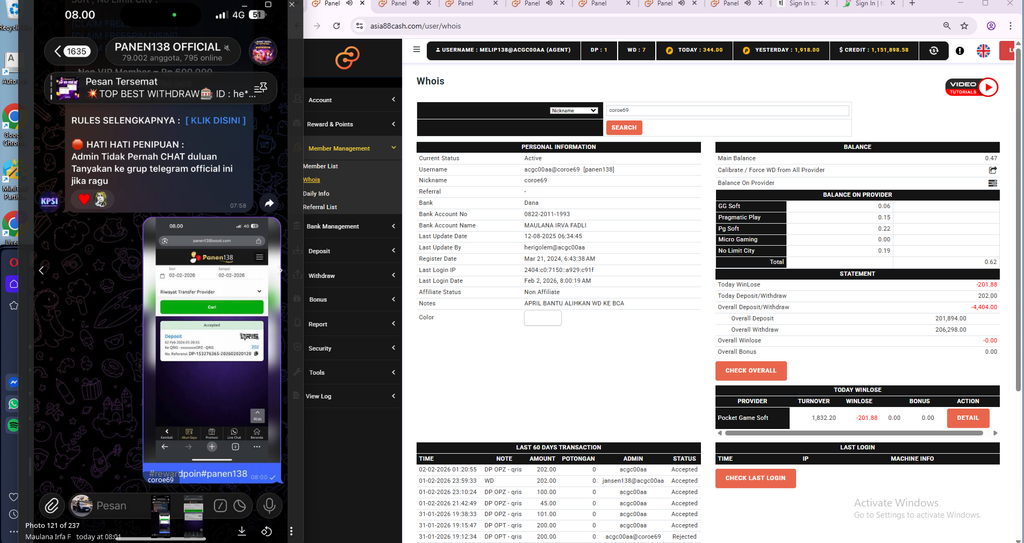Click the bookmark star in address bar
This screenshot has width=1024, height=543.
pos(965,26)
